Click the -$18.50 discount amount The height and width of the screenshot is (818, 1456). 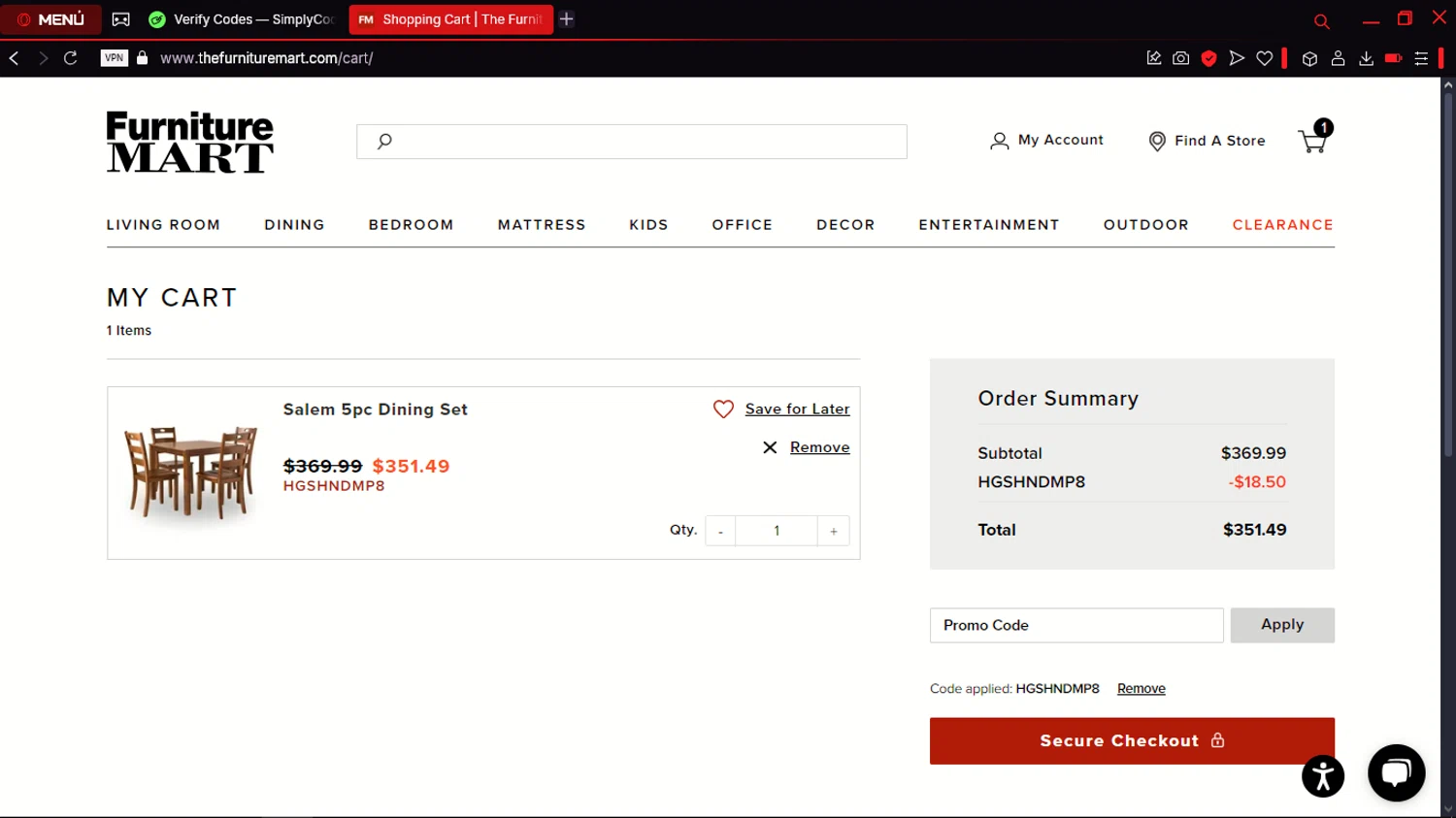pos(1257,482)
